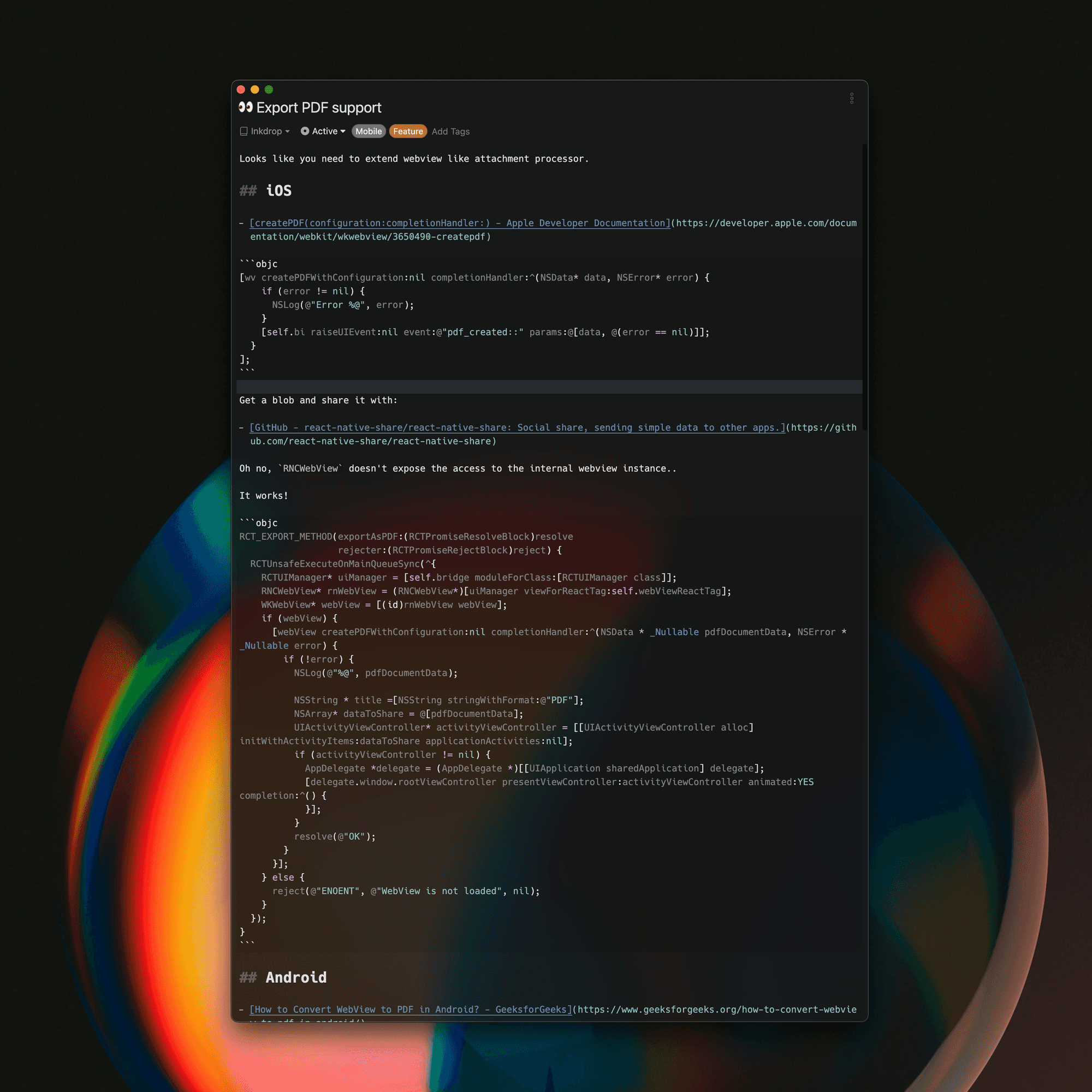Click the raiseUIEvent pdf_created code line
This screenshot has height=1092, width=1092.
coord(485,333)
